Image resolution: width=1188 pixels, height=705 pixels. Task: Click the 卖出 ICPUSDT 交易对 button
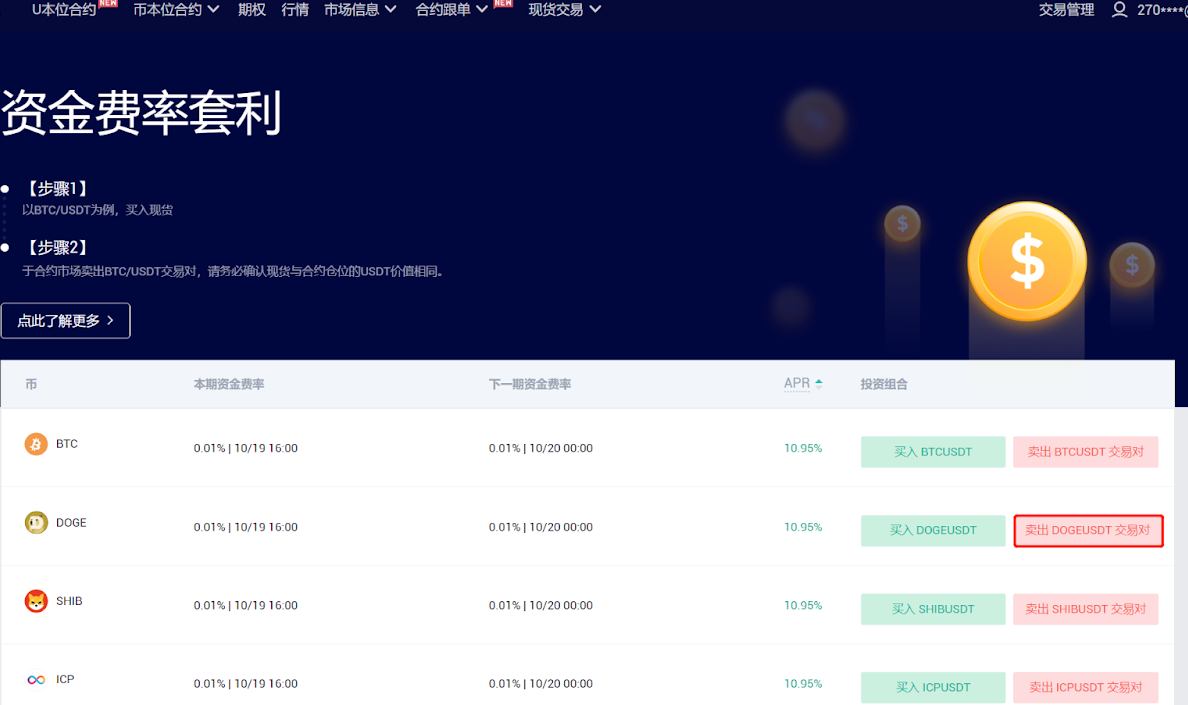(x=1085, y=688)
